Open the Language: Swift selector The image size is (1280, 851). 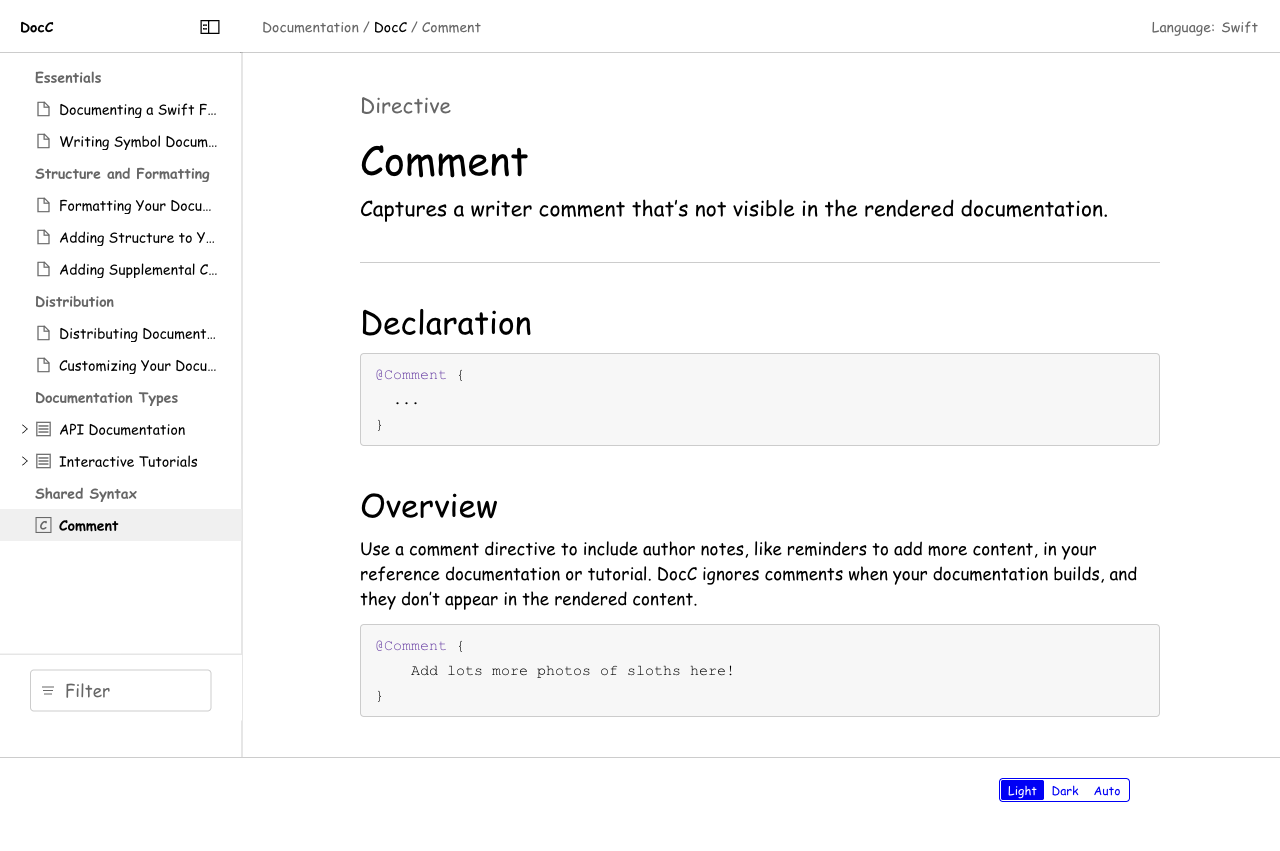(1204, 27)
